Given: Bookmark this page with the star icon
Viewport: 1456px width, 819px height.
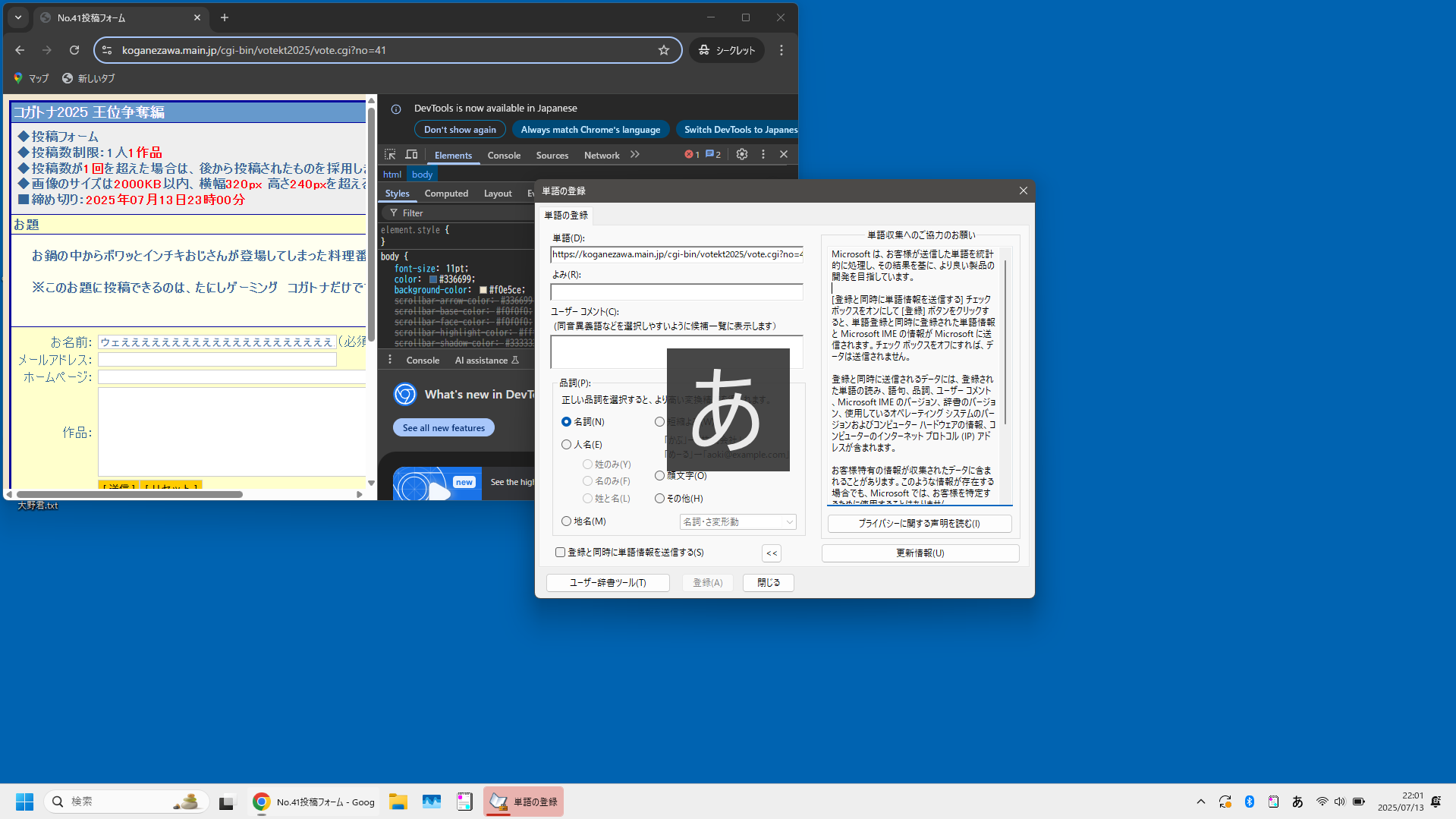Looking at the screenshot, I should coord(664,50).
